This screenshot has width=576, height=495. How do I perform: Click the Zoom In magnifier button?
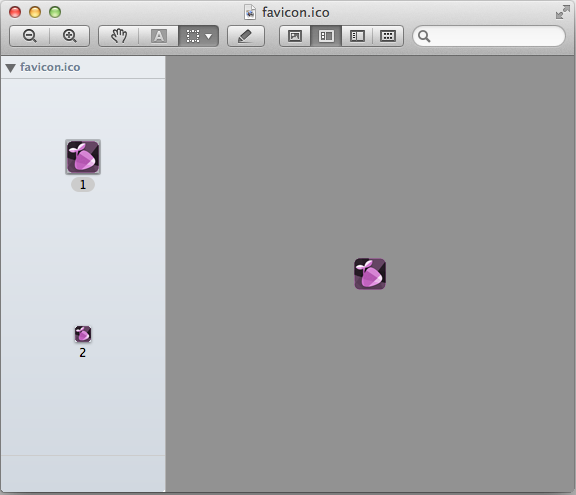pyautogui.click(x=69, y=36)
